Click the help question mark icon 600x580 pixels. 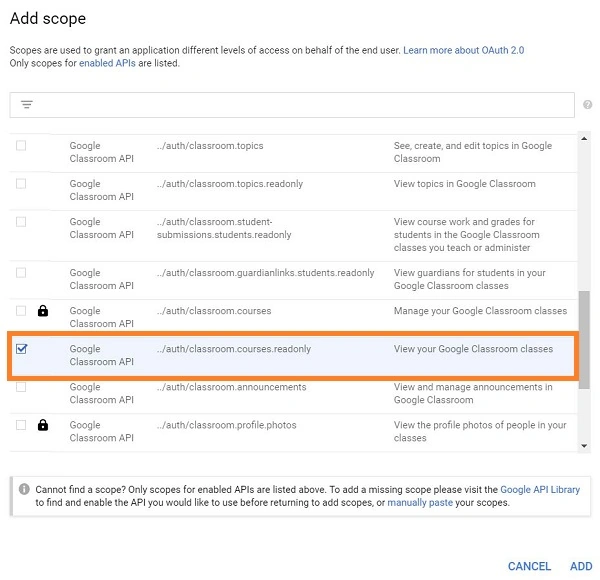(587, 104)
